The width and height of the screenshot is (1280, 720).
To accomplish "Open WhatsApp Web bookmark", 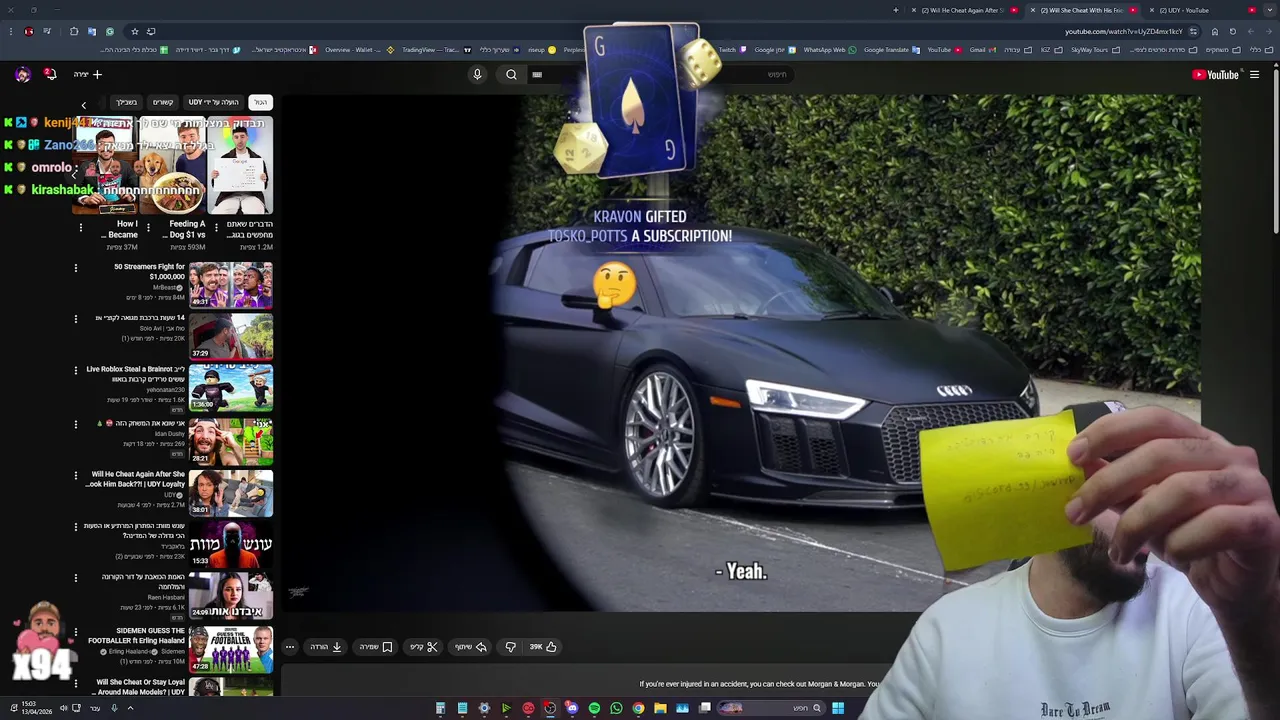I will pos(830,50).
